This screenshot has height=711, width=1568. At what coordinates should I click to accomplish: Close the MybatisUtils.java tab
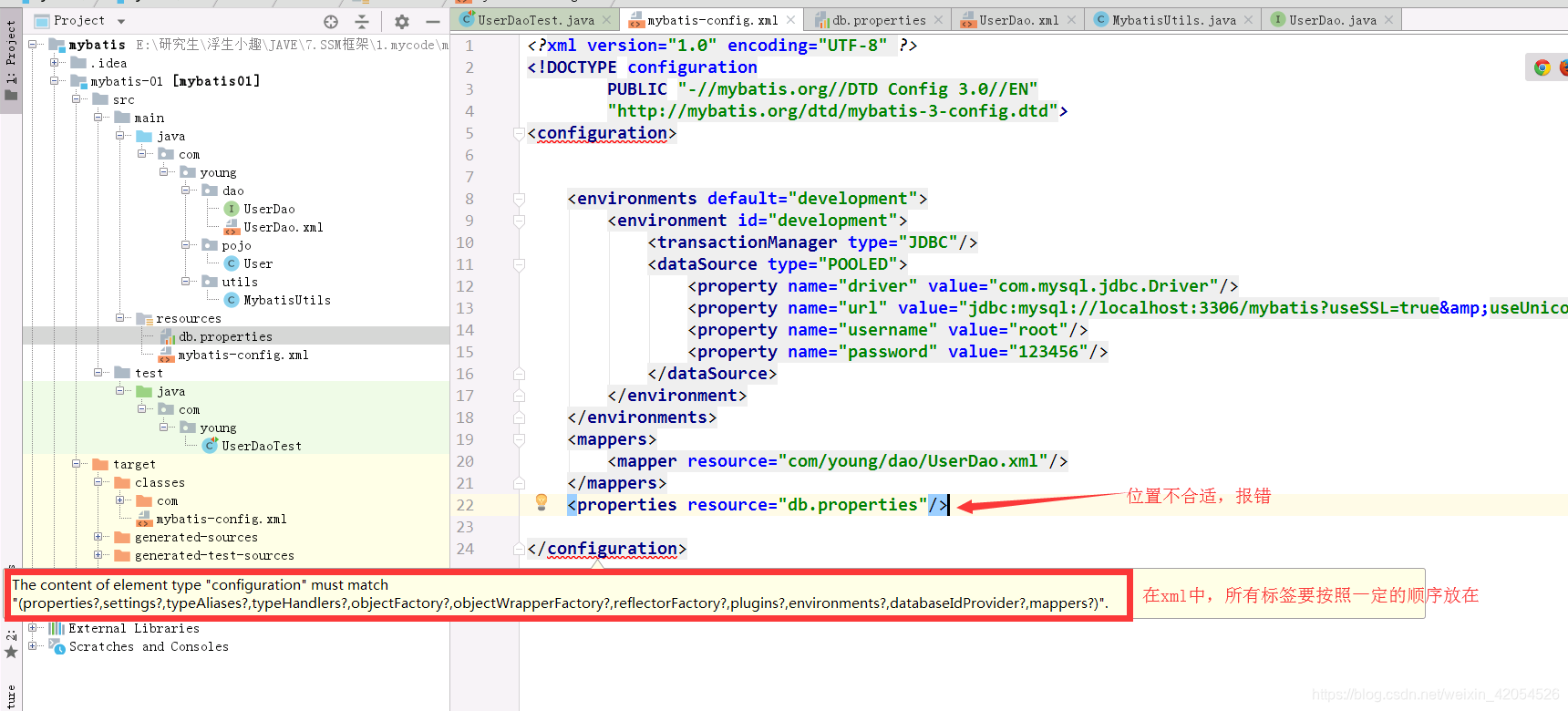(1248, 20)
